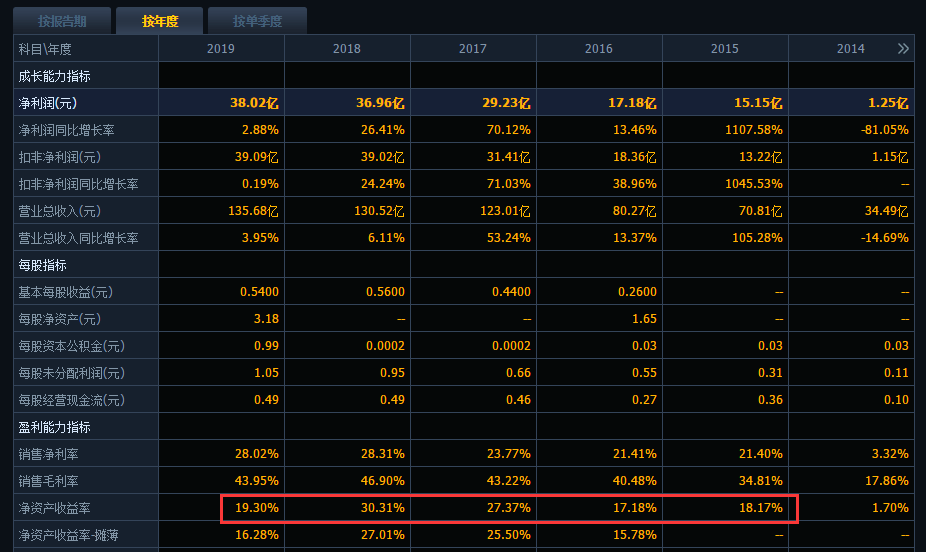926x552 pixels.
Task: Click the 2016 column header
Action: pos(599,48)
